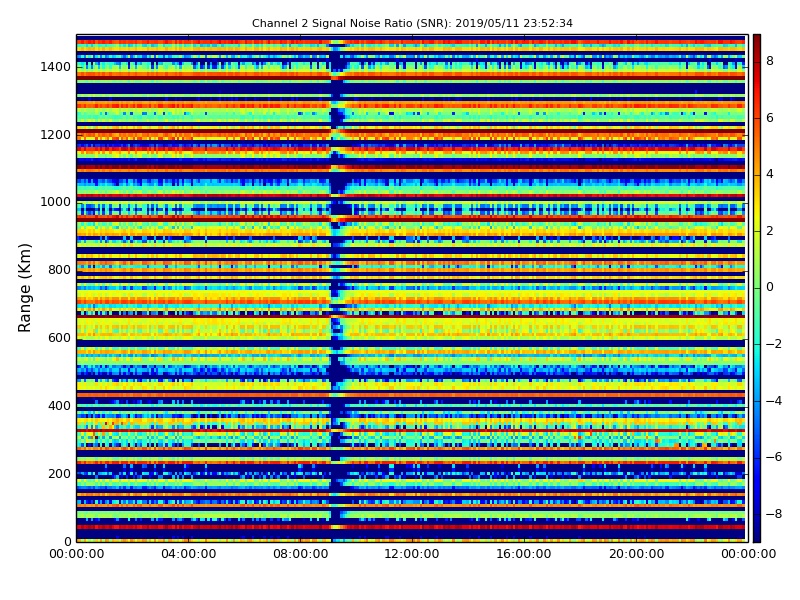The image size is (800, 600).
Task: Click the 16:00:00 time tick label
Action: pos(524,554)
